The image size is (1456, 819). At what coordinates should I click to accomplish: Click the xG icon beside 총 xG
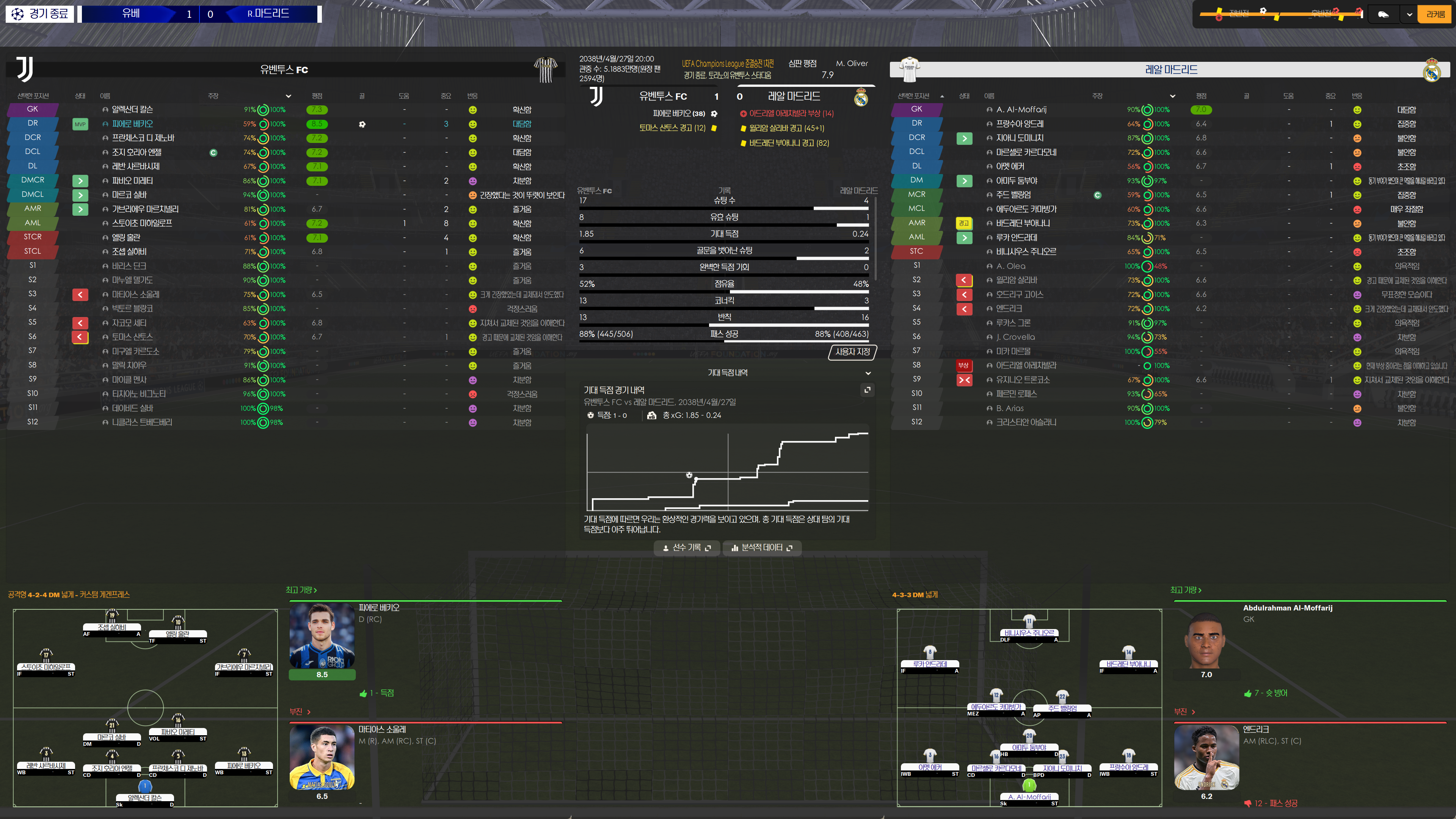[x=652, y=416]
